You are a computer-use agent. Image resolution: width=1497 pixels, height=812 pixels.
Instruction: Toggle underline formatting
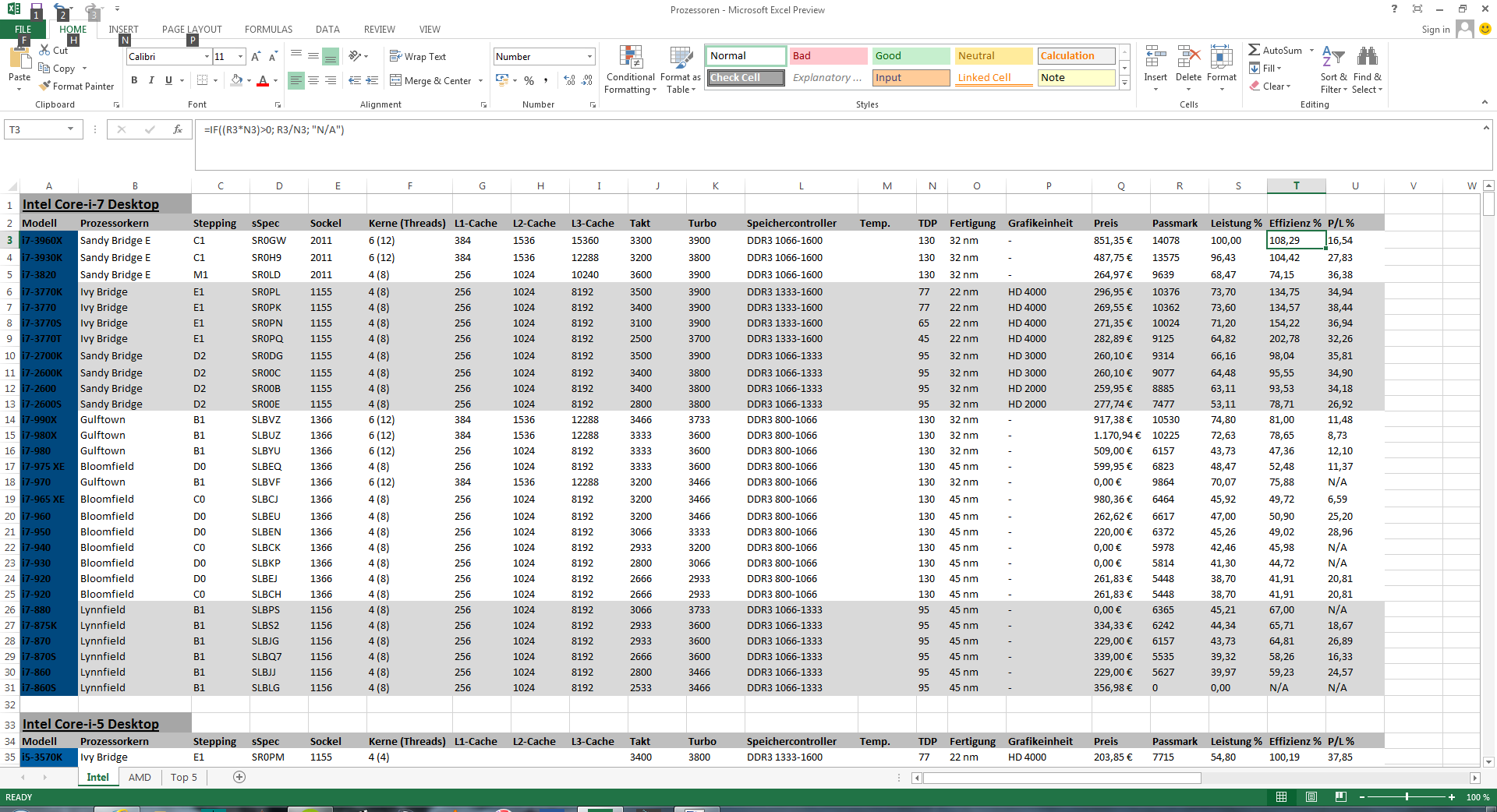(168, 80)
